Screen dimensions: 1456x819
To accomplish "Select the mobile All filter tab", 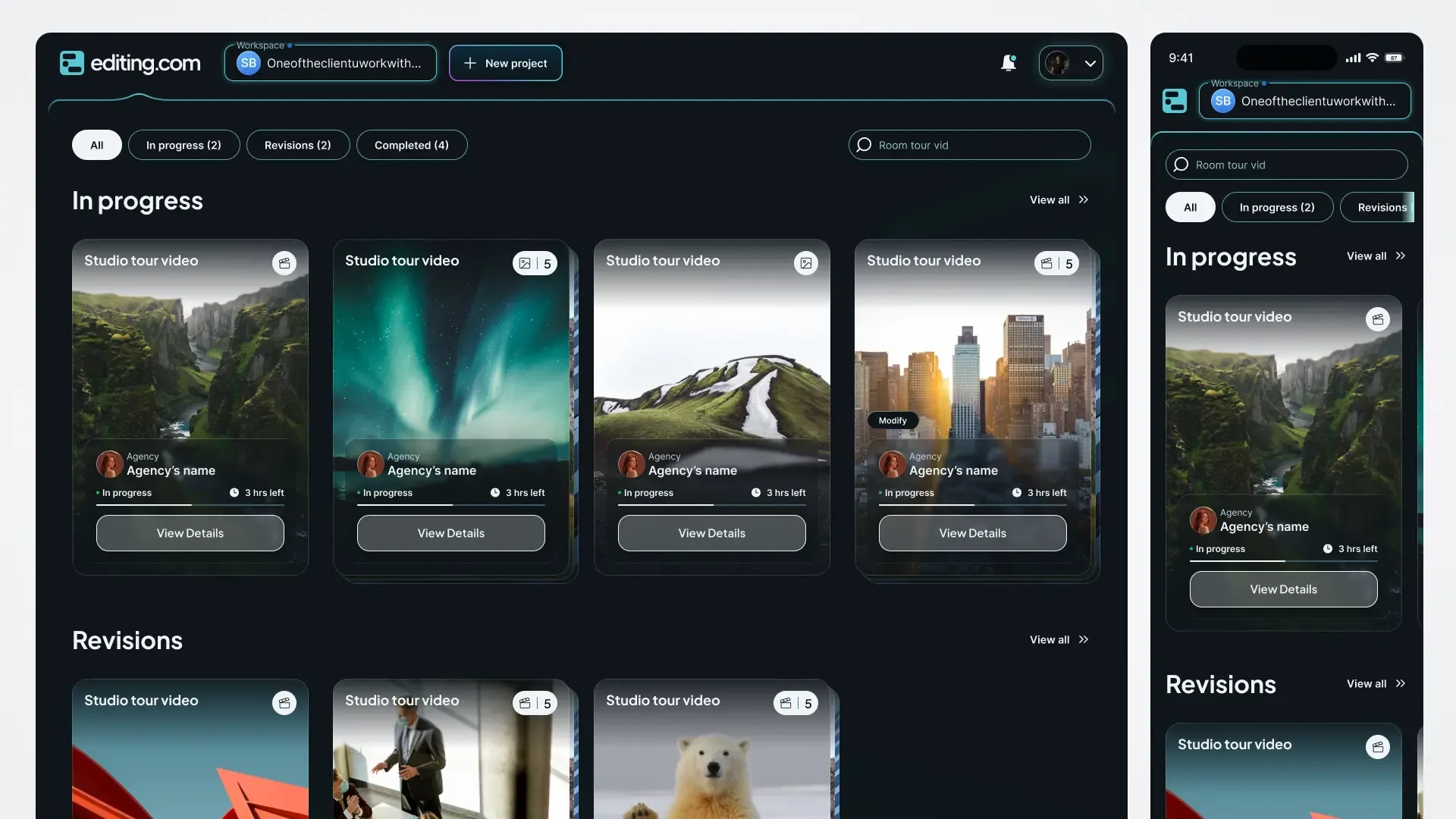I will point(1191,207).
